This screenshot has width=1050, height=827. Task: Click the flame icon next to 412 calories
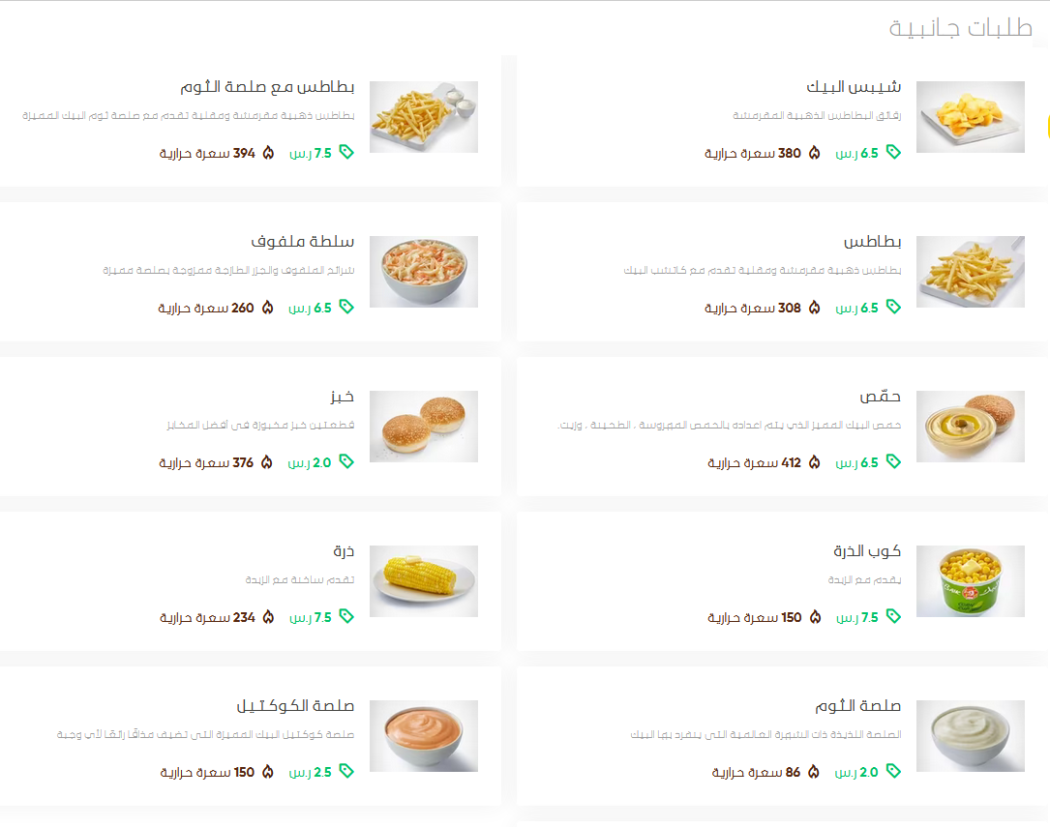(814, 462)
